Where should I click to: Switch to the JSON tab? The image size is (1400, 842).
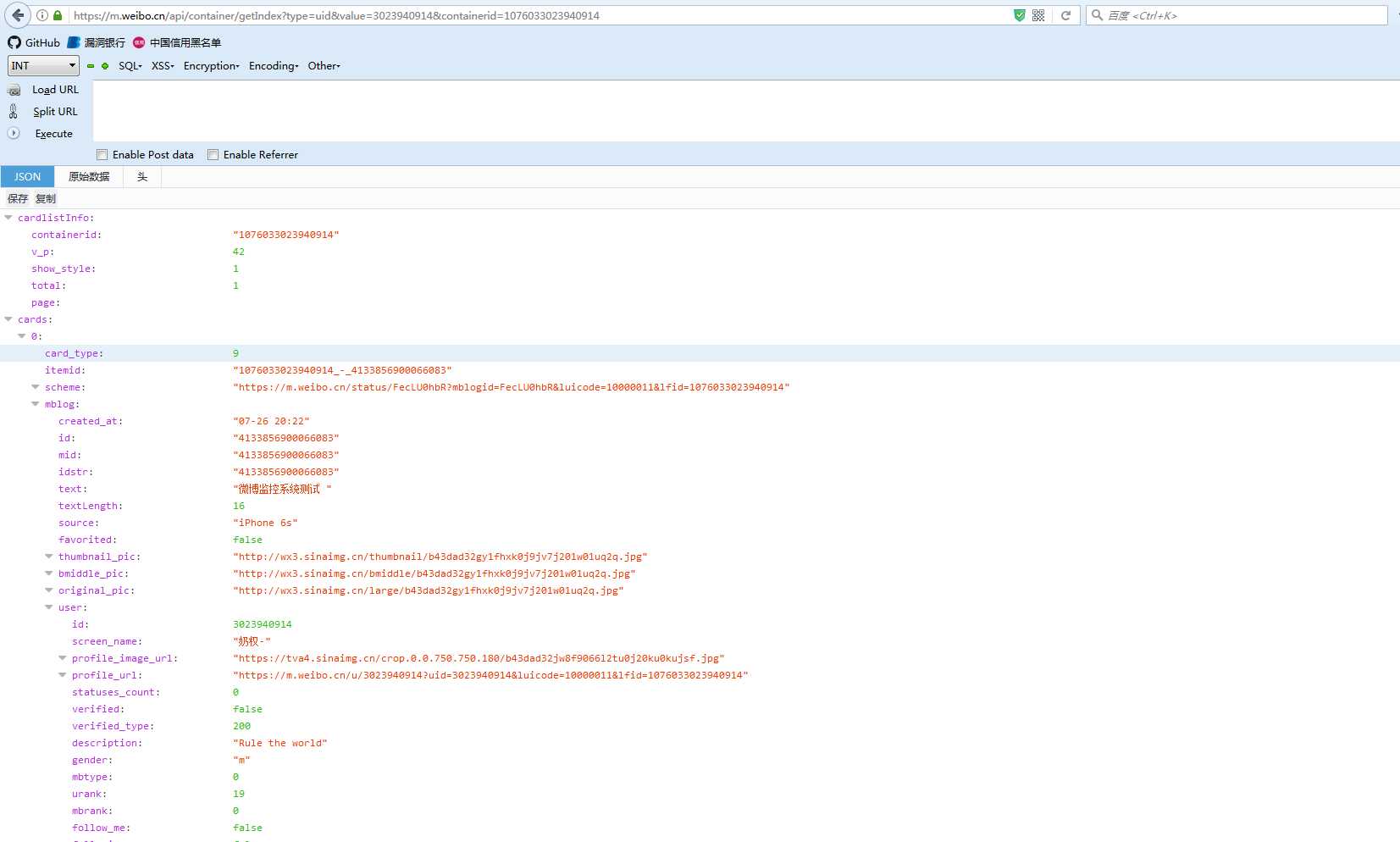pyautogui.click(x=27, y=176)
